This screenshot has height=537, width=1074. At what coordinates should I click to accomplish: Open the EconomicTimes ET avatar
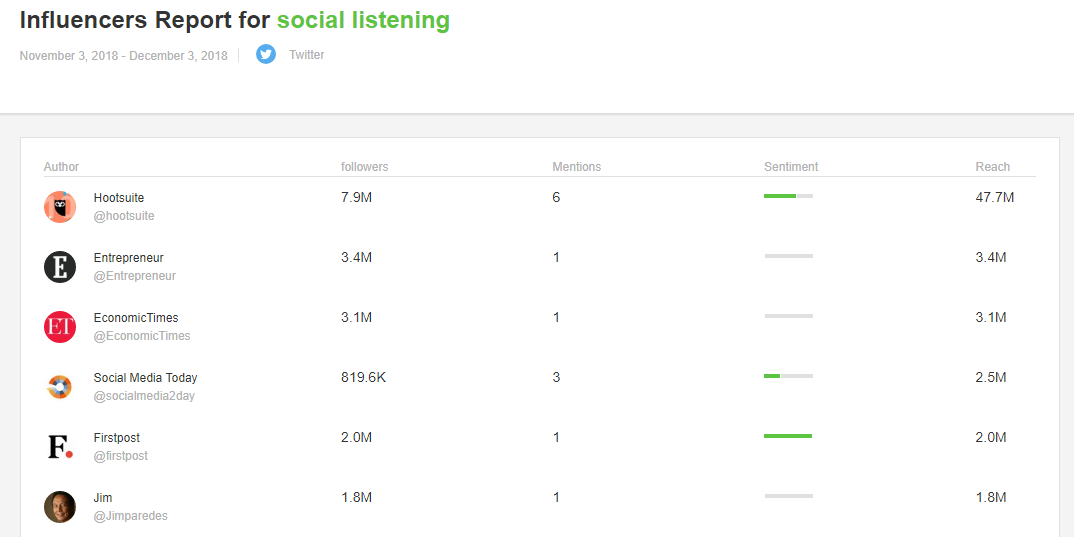pyautogui.click(x=60, y=327)
